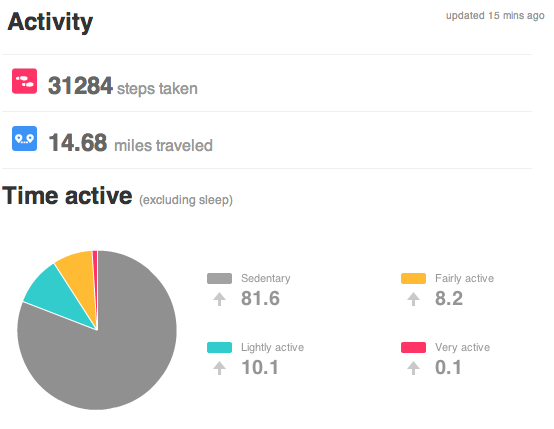Select the teal Lightly active legend swatch

pyautogui.click(x=219, y=347)
